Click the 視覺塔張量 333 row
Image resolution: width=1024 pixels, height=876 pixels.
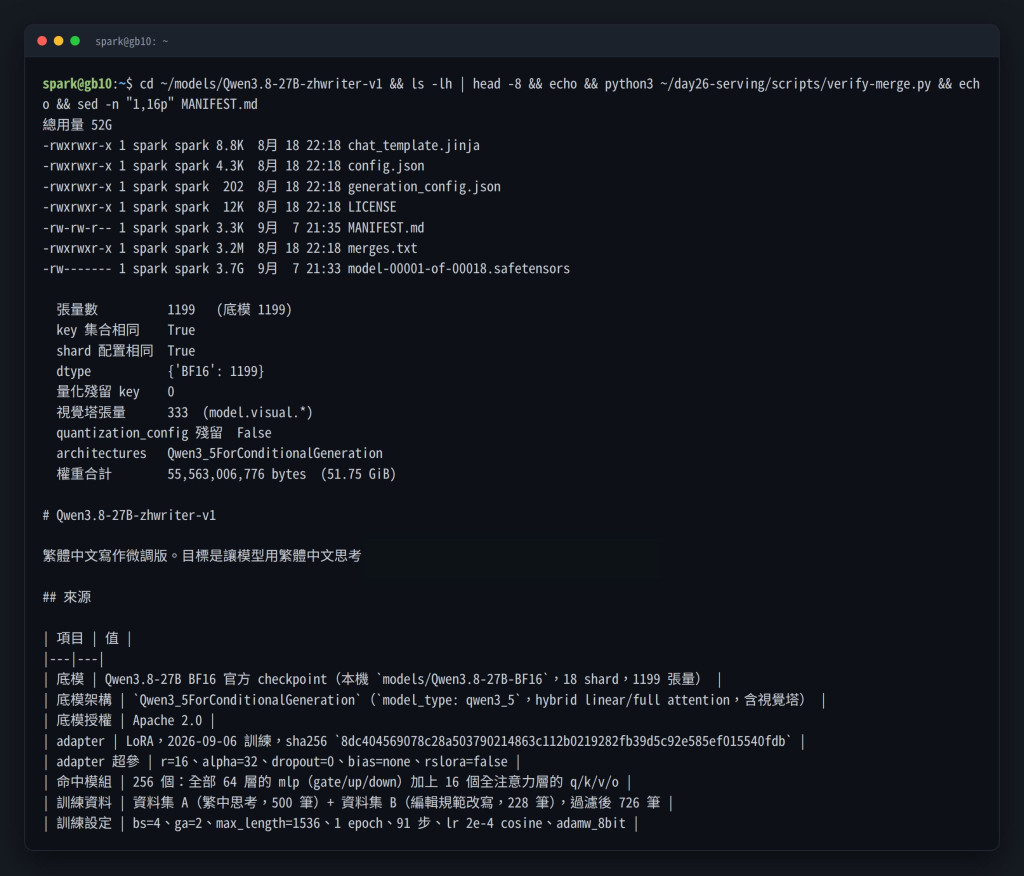[x=184, y=413]
